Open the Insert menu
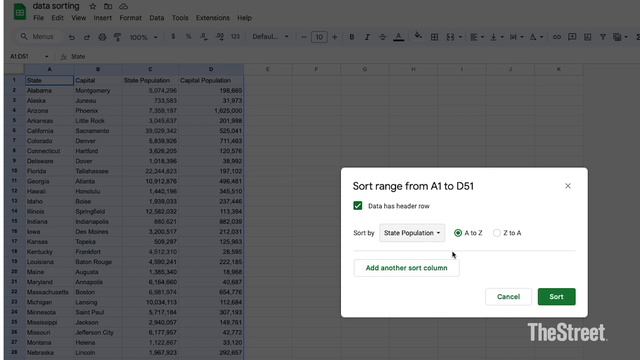The height and width of the screenshot is (360, 640). tap(102, 18)
